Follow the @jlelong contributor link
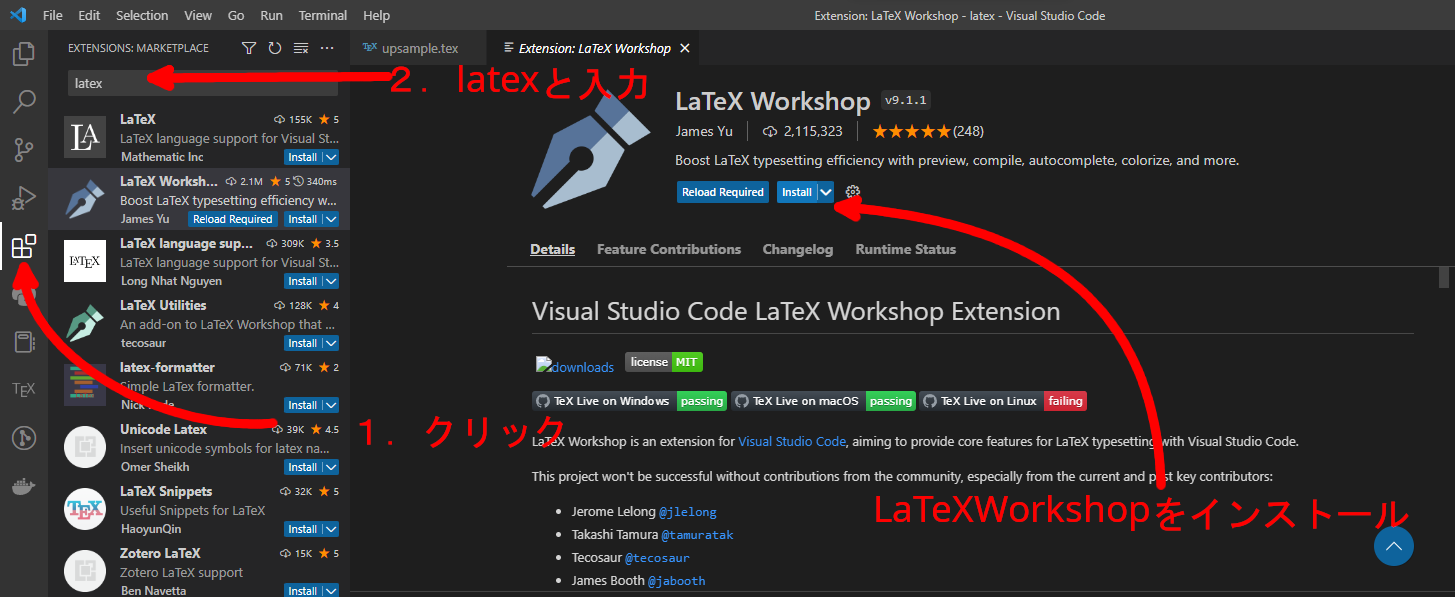 click(x=688, y=511)
